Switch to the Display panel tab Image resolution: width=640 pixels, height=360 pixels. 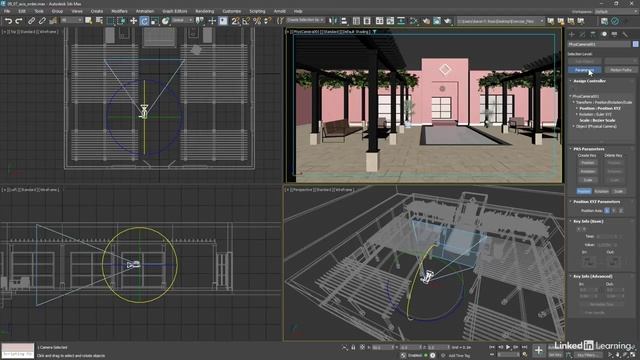click(x=614, y=34)
